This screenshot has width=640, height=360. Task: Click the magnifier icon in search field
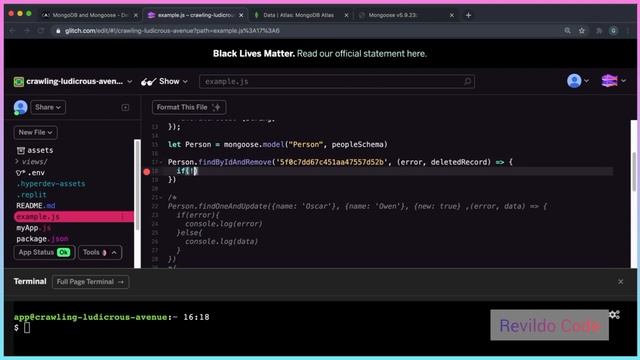pos(467,81)
